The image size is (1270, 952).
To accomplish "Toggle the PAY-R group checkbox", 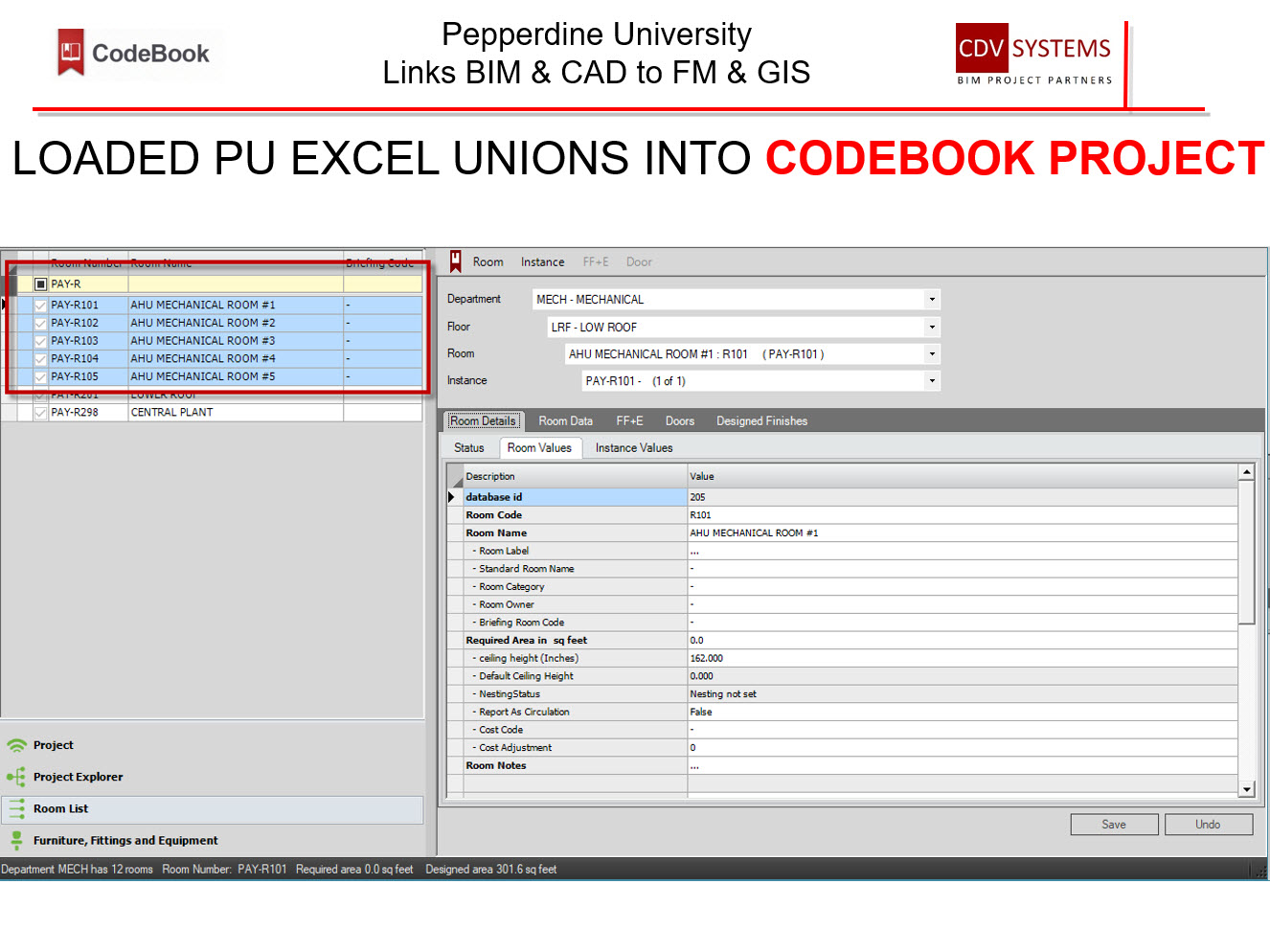I will (40, 284).
